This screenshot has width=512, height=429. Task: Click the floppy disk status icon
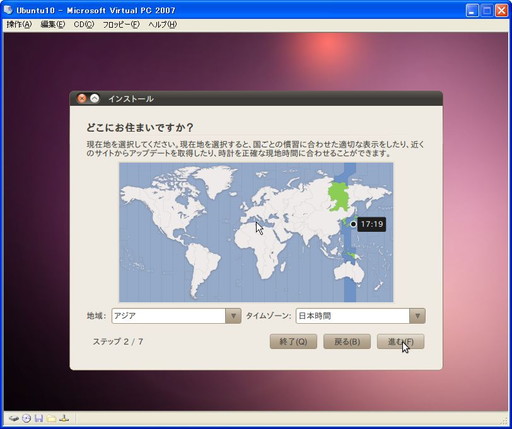pyautogui.click(x=39, y=418)
